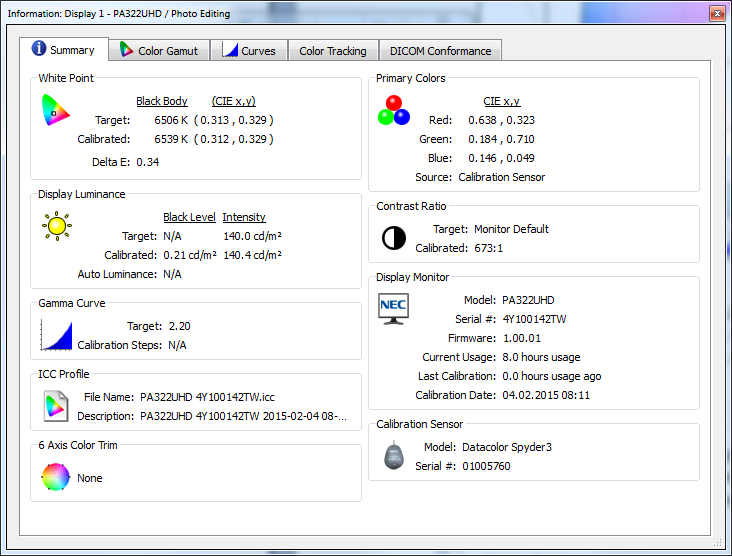Viewport: 732px width, 556px height.
Task: Click the blue Gamma Curve graph icon
Action: 57,334
